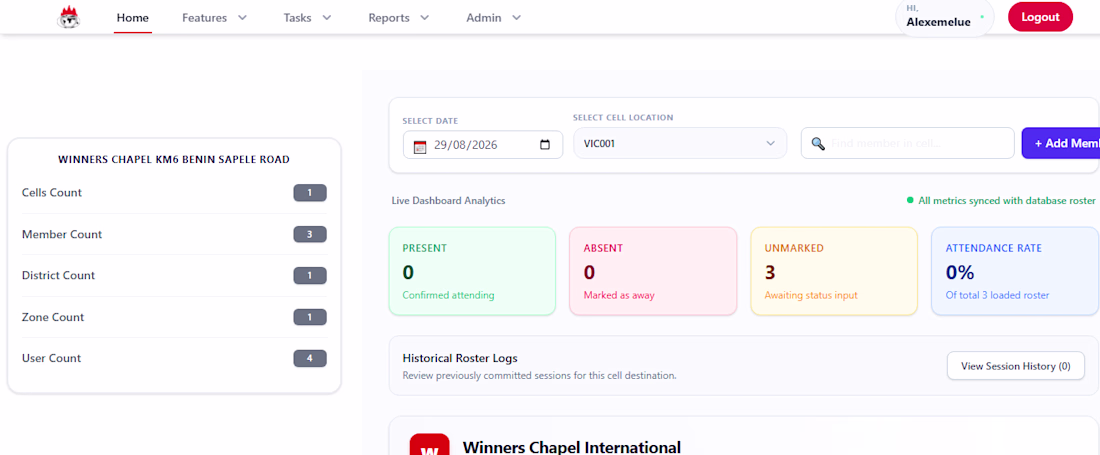The width and height of the screenshot is (1100, 455).
Task: Click the Cells Count badge showing 1
Action: [310, 193]
